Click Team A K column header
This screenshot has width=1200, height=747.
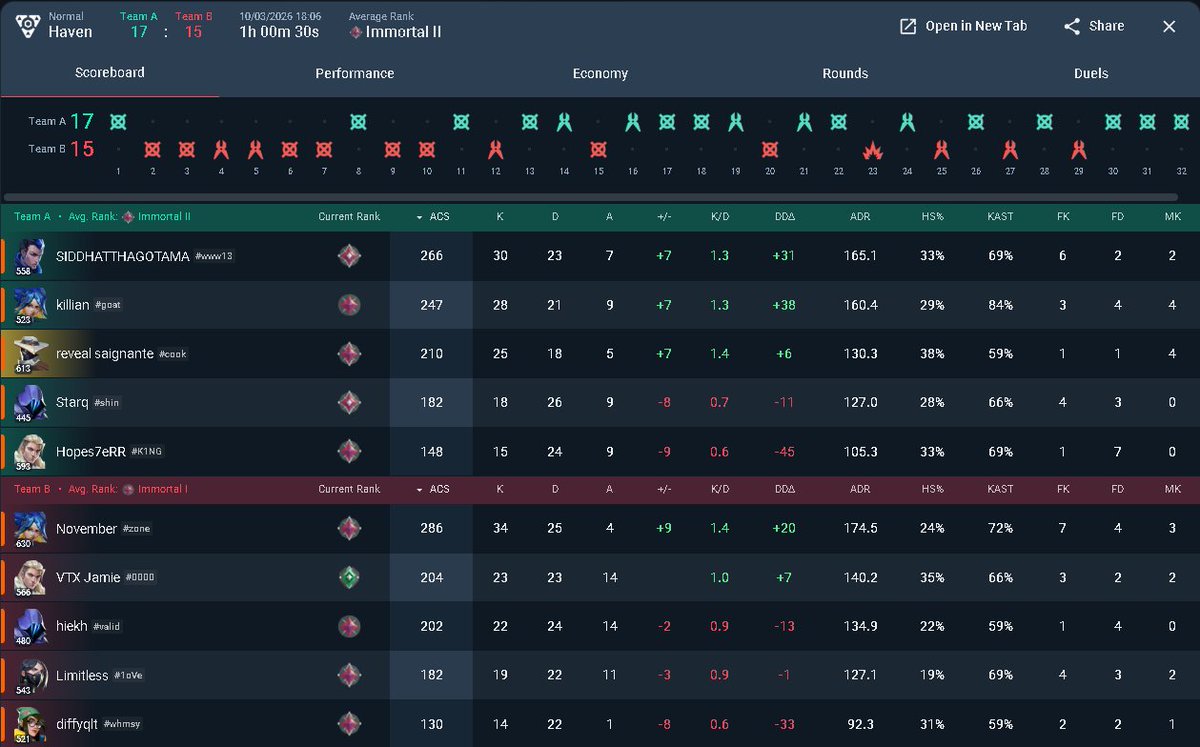(x=500, y=216)
